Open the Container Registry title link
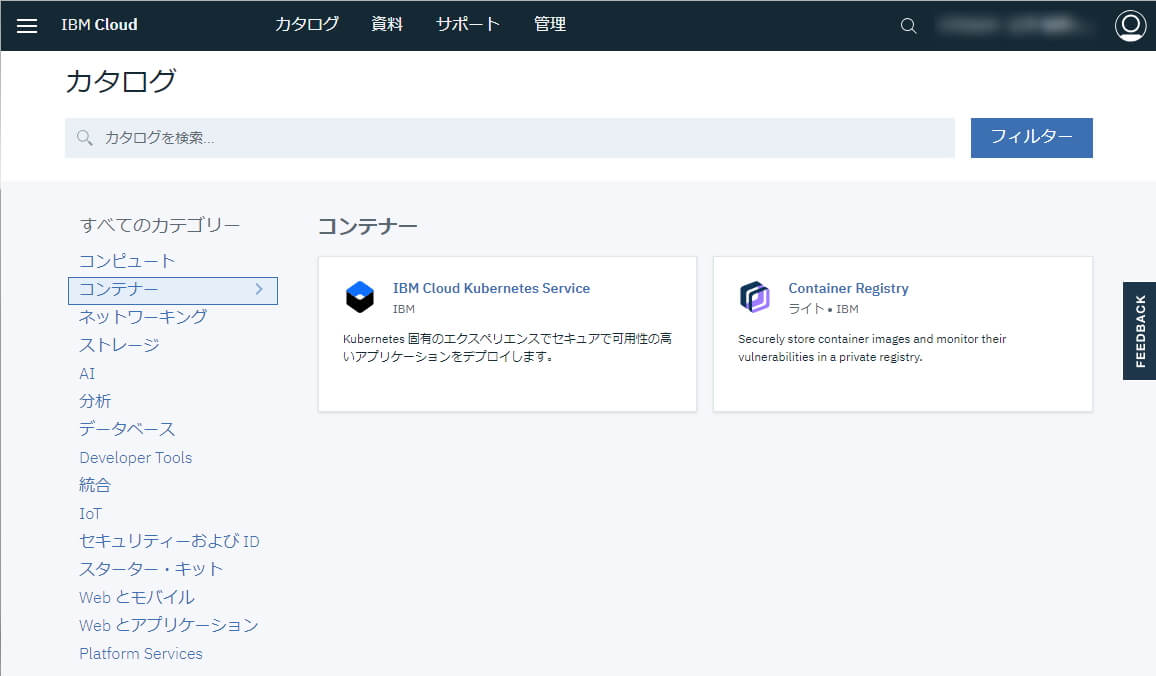 tap(848, 288)
